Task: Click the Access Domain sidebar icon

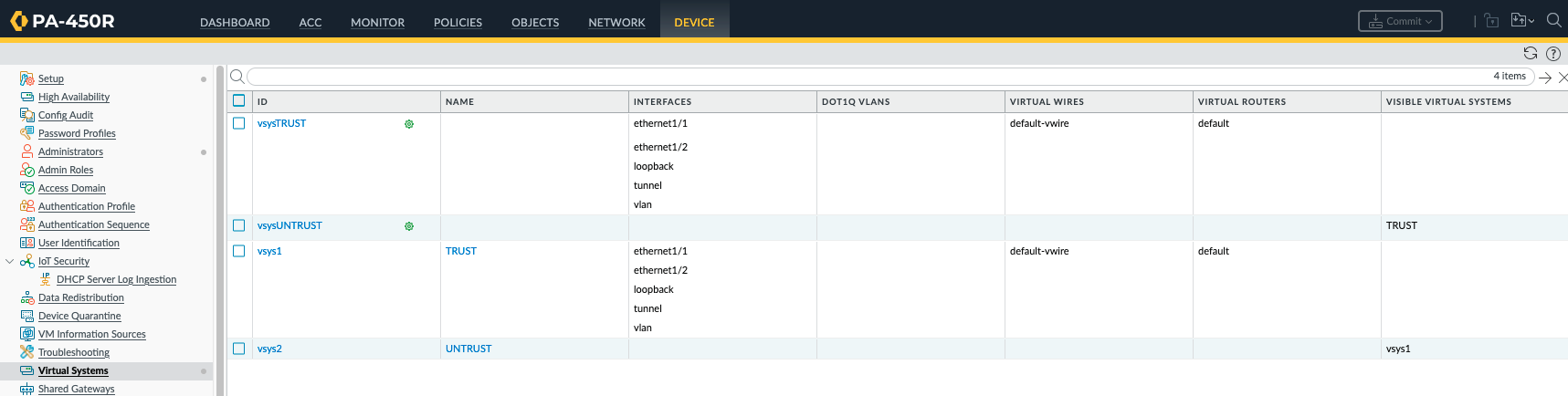Action: pyautogui.click(x=27, y=188)
